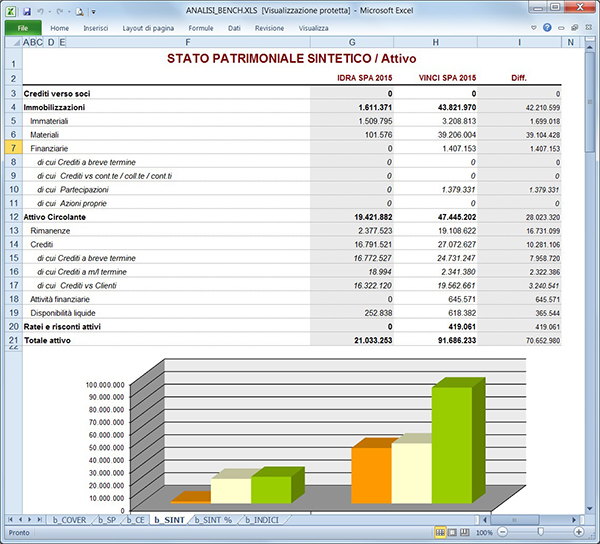
Task: Click the 100% zoom level button
Action: (484, 533)
